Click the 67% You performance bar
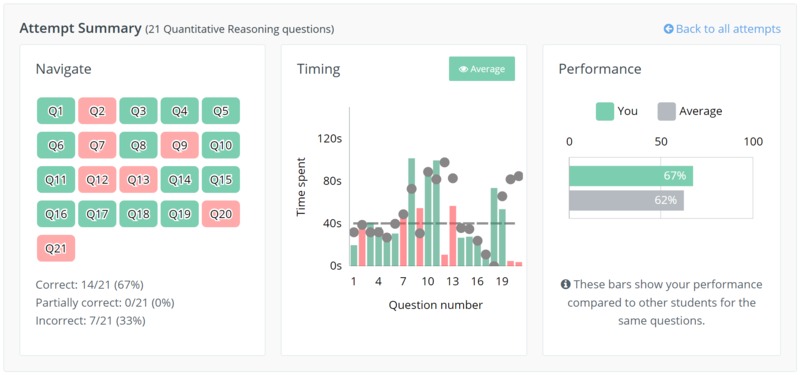Screen dimensions: 800x375 click(x=631, y=176)
